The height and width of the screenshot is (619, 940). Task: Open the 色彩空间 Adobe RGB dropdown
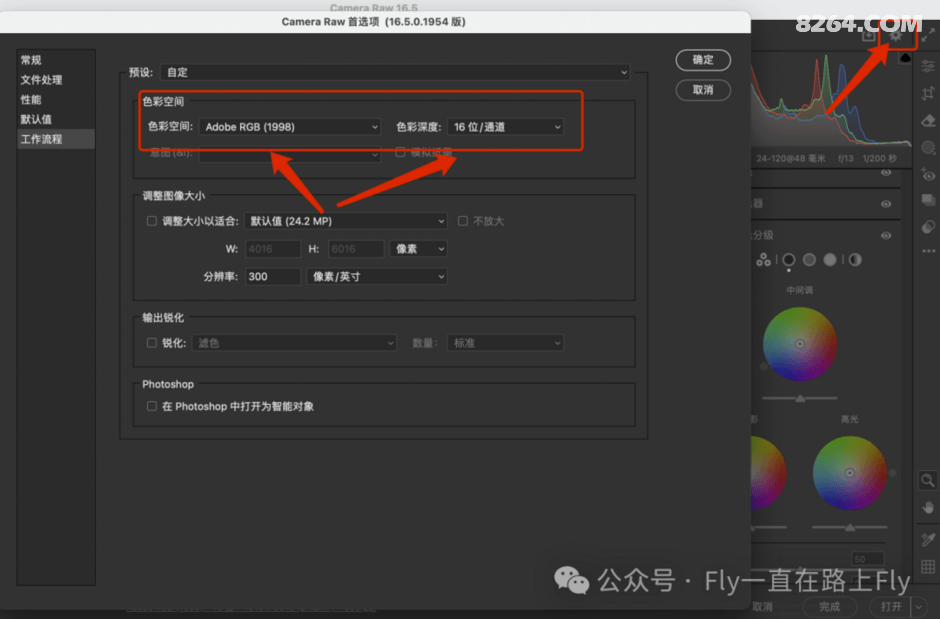coord(290,127)
